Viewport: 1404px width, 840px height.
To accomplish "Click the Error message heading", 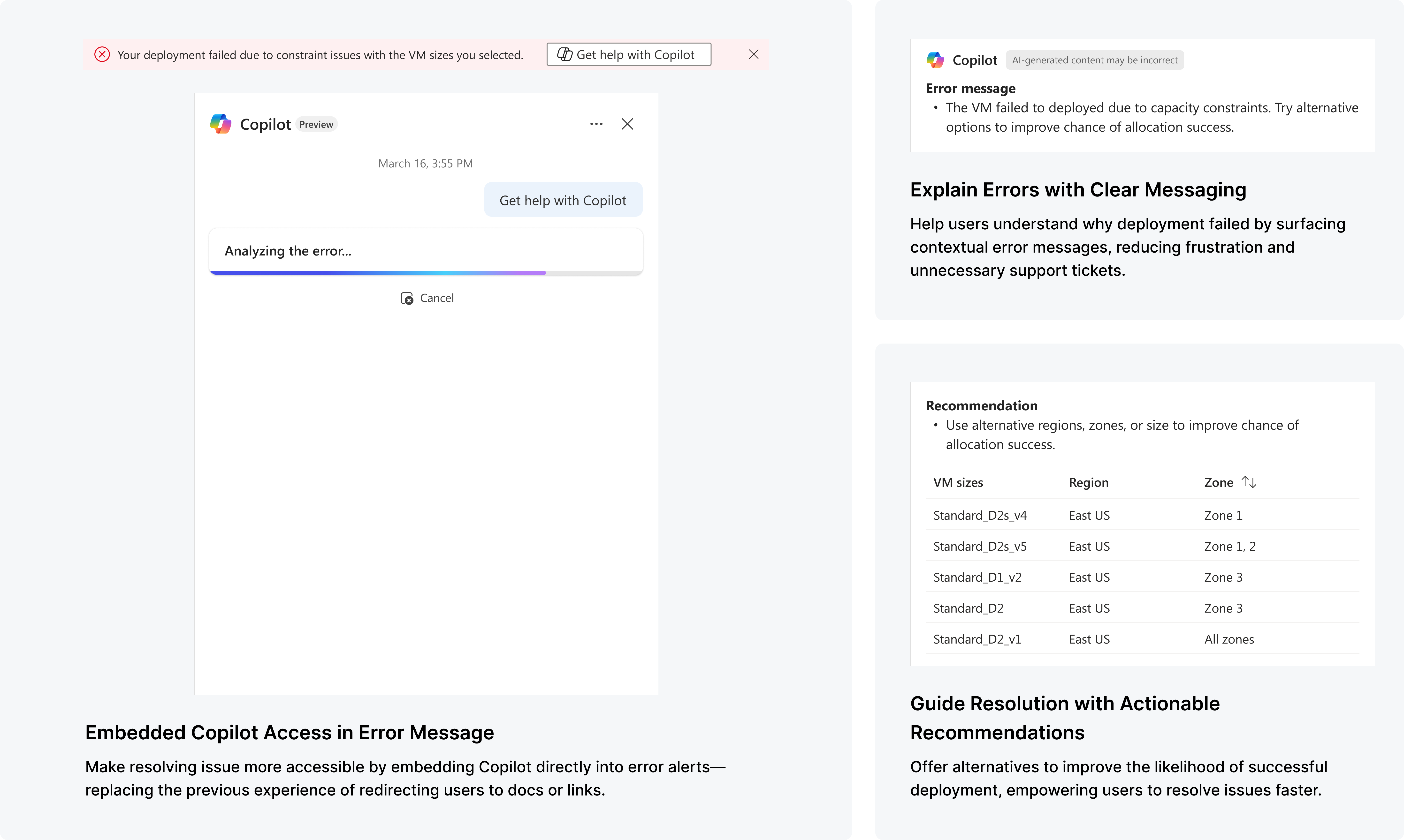I will [970, 88].
